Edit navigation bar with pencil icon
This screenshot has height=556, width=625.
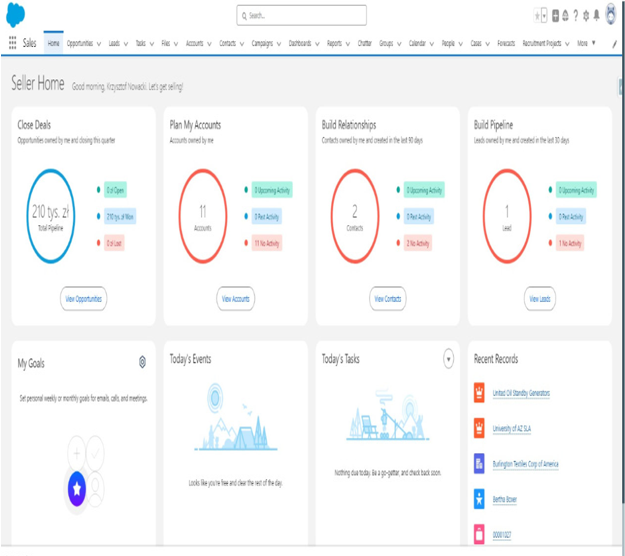pos(615,44)
